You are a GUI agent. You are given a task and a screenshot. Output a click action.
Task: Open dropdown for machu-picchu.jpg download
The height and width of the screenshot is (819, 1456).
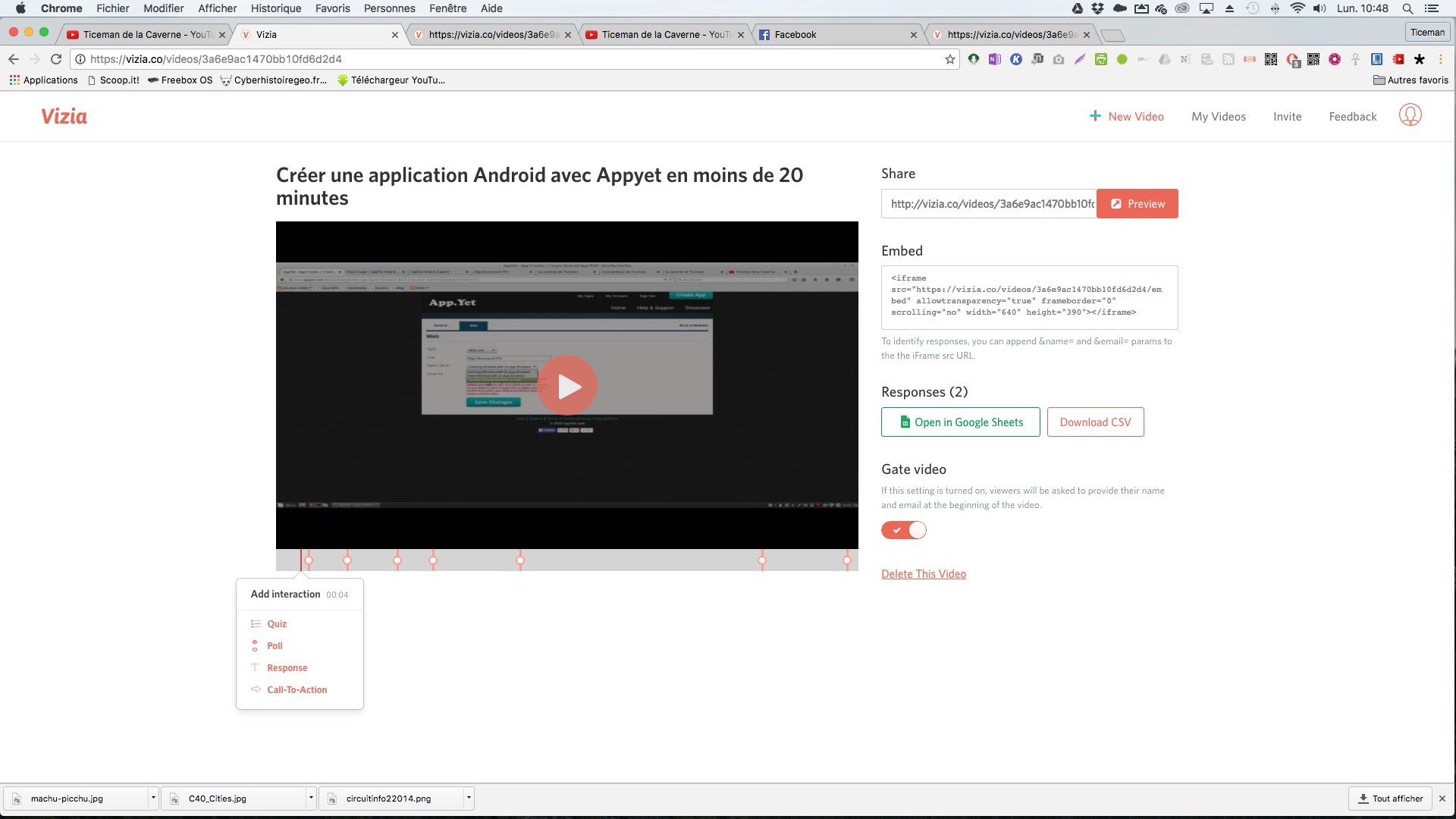coord(153,798)
